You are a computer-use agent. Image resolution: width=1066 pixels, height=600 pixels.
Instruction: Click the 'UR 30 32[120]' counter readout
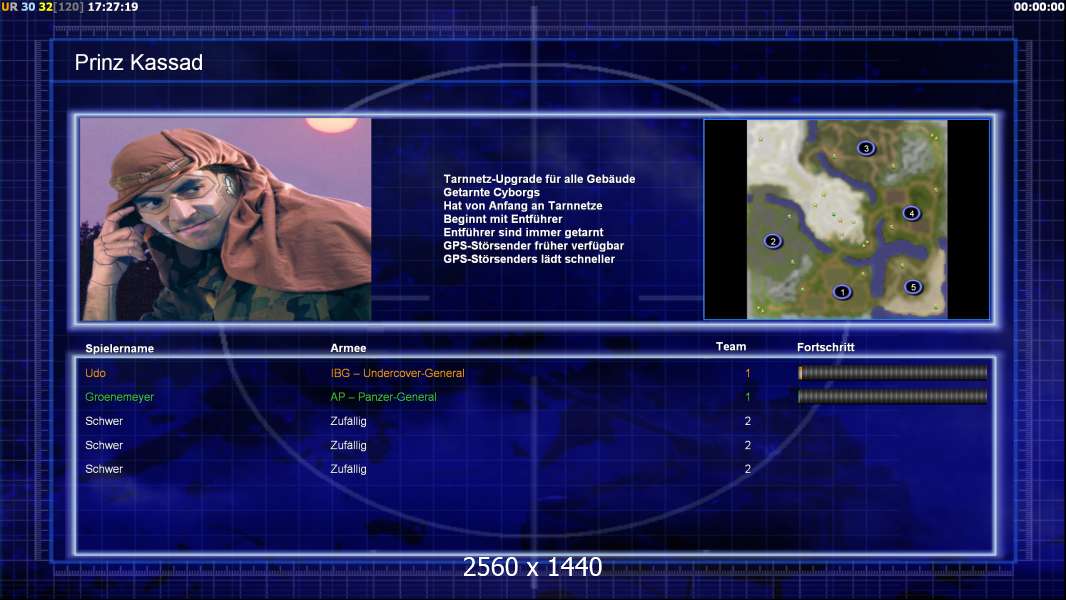point(42,7)
